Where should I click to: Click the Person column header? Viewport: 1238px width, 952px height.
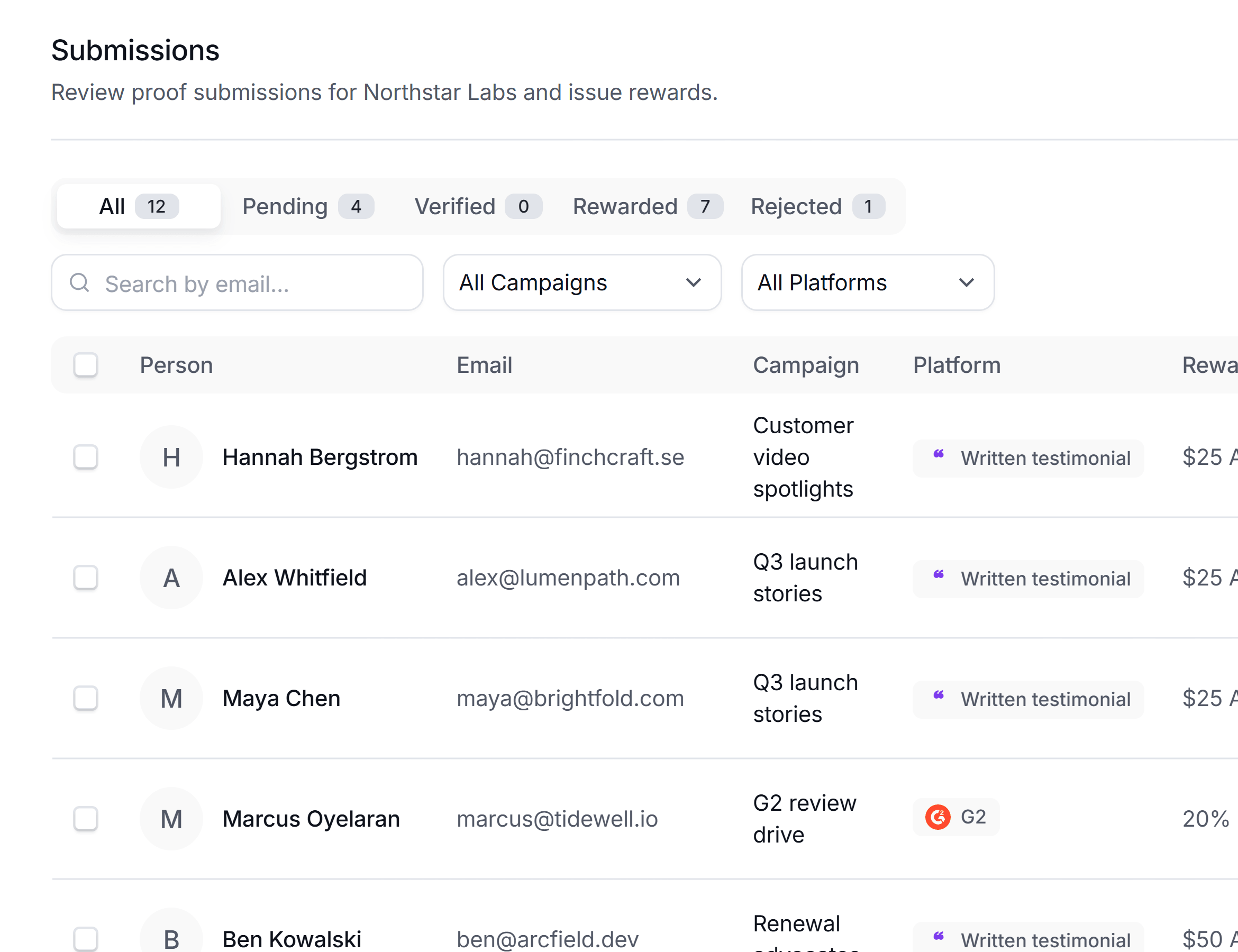click(176, 365)
